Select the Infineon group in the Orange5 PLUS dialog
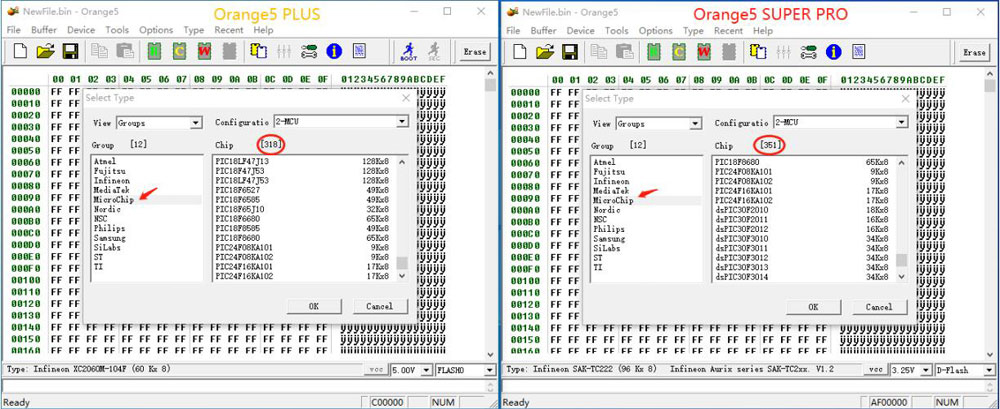 tap(113, 181)
